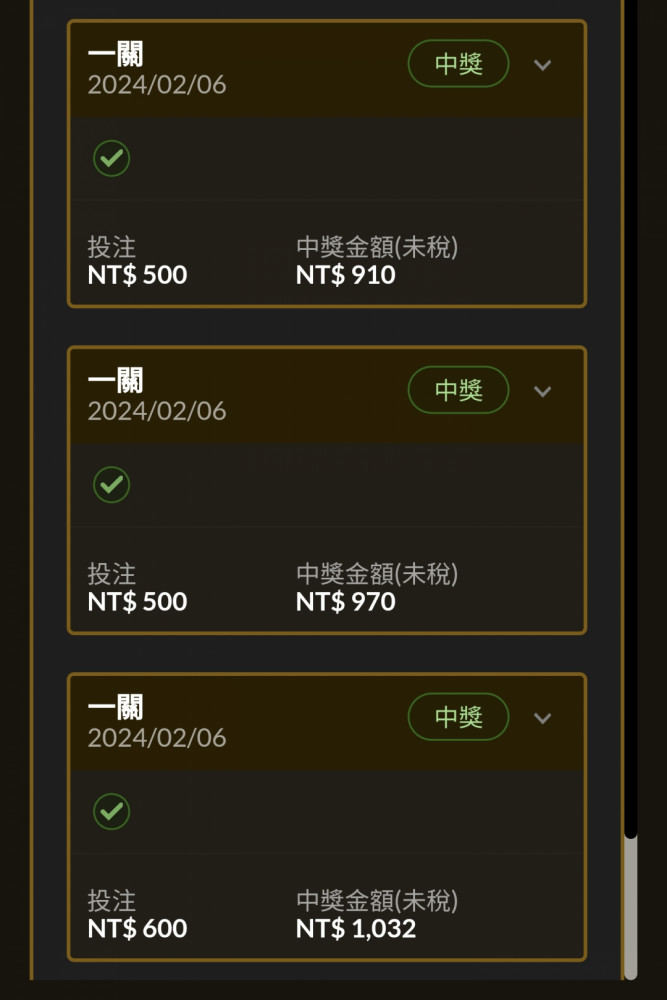Click the green checkmark icon in the NT$ 970 card
This screenshot has width=667, height=1000.
click(112, 485)
